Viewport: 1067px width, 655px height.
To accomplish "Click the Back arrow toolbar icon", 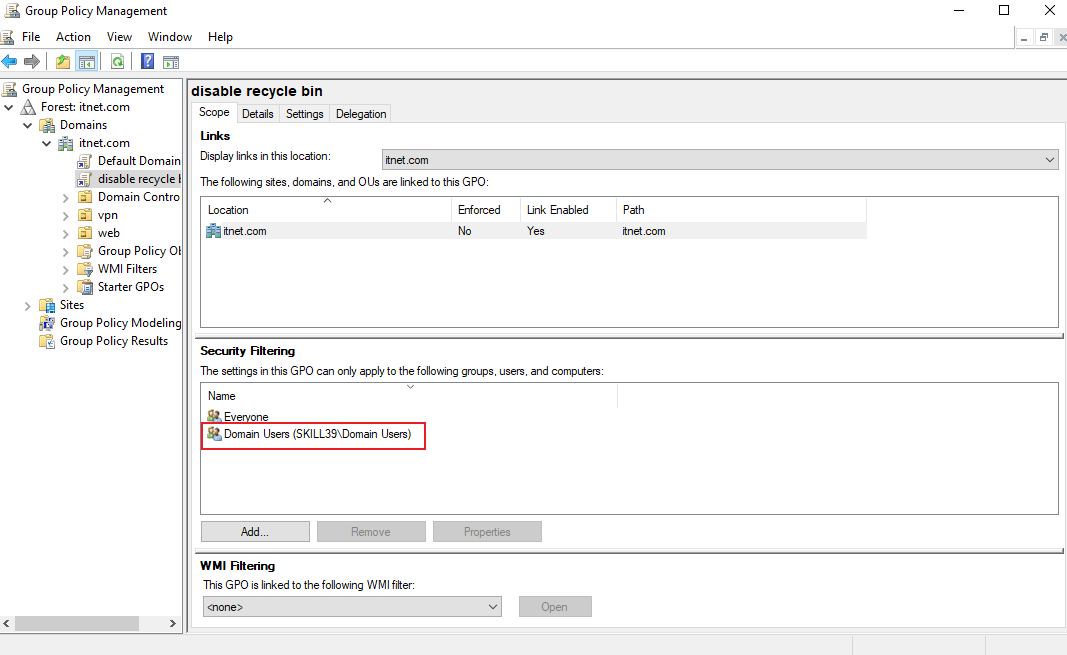I will (10, 62).
